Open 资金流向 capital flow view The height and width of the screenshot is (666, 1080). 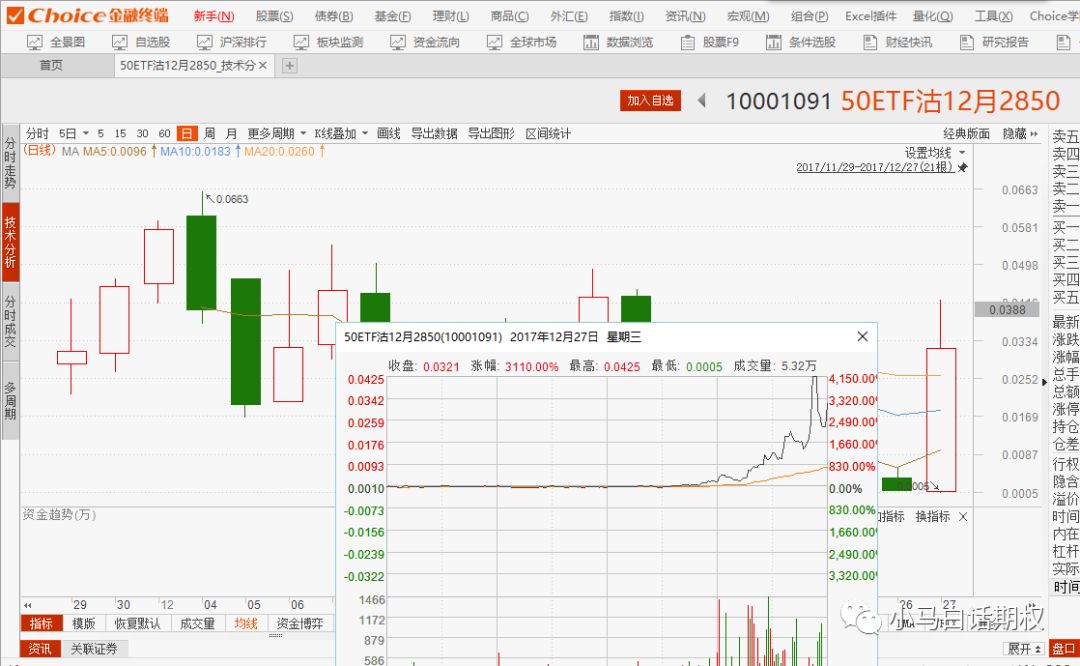(426, 42)
